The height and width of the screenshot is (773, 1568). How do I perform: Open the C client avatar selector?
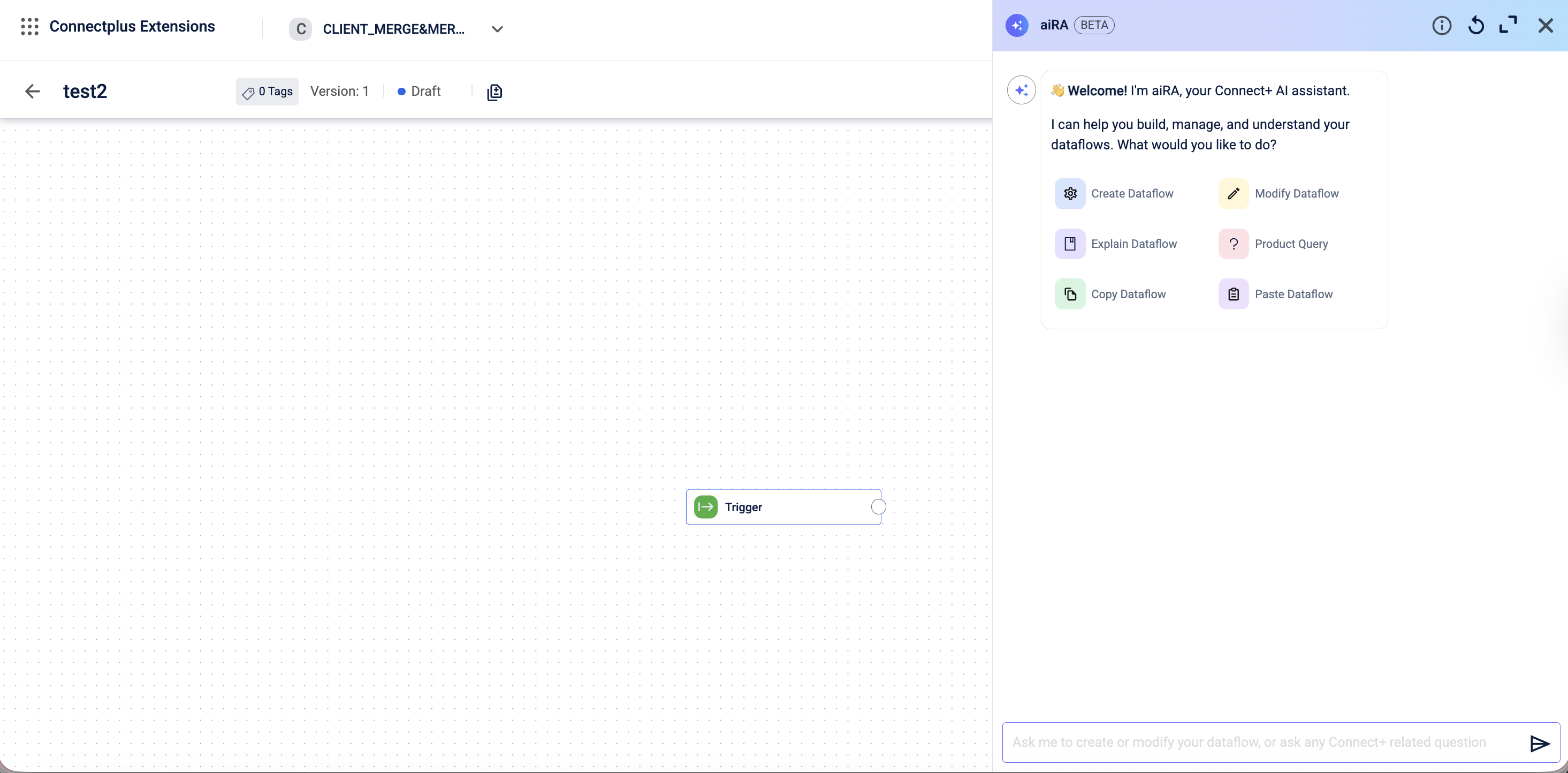pyautogui.click(x=300, y=29)
